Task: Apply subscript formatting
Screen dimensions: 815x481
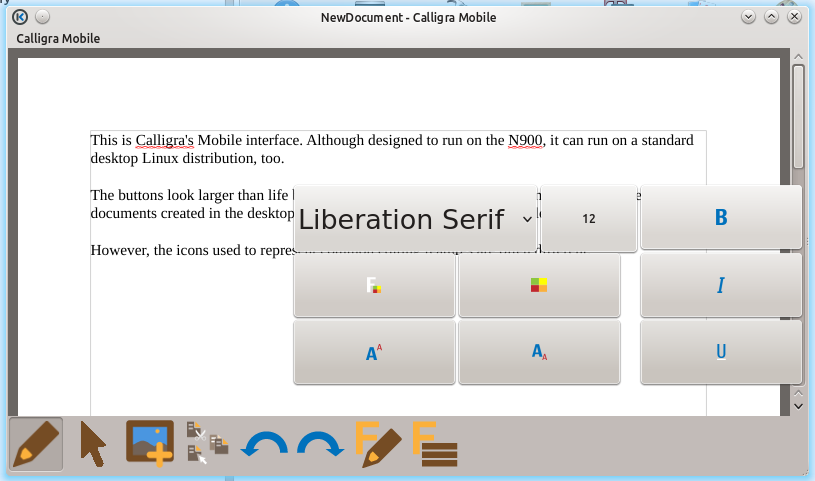Action: pos(539,352)
